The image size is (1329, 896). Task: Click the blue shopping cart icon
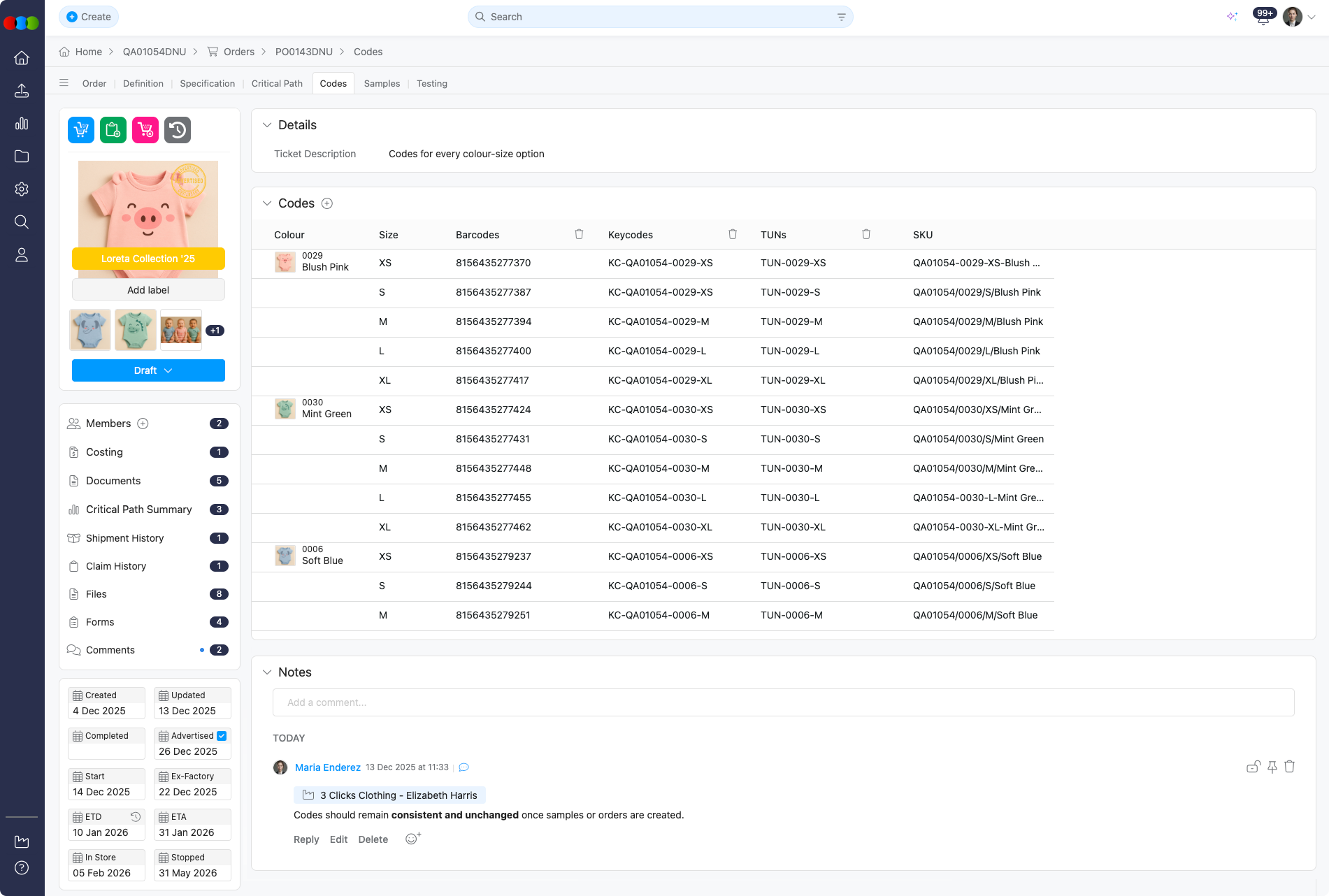pos(81,130)
